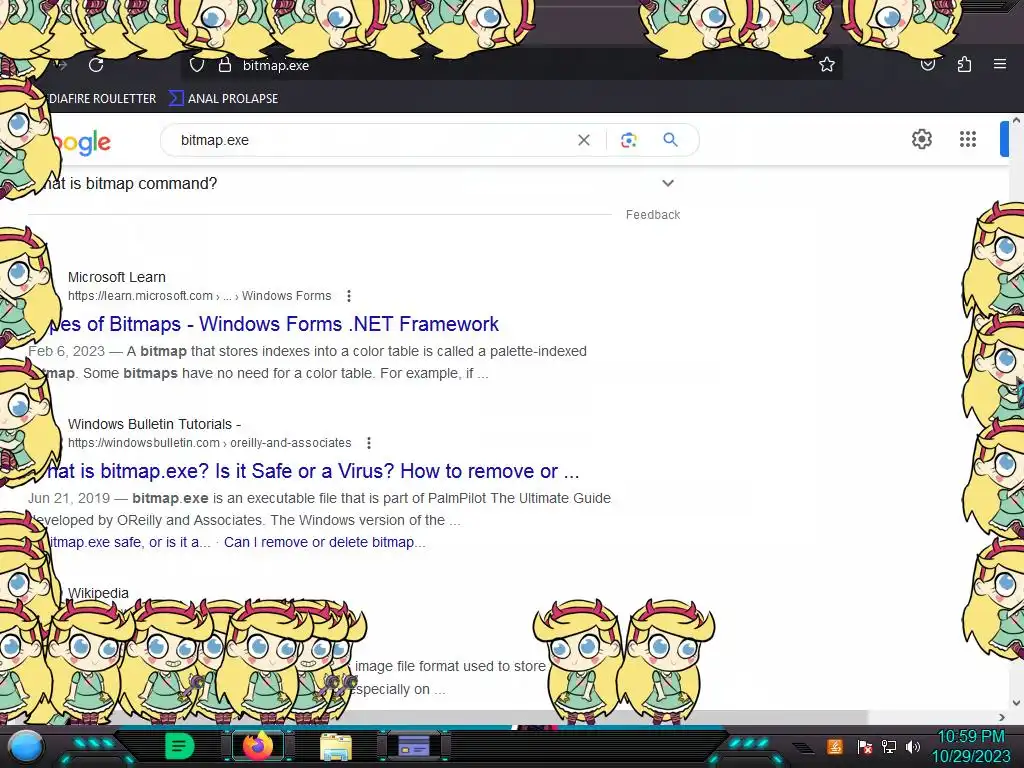The width and height of the screenshot is (1024, 768).
Task: Bookmark this page with the star icon
Action: coord(827,64)
